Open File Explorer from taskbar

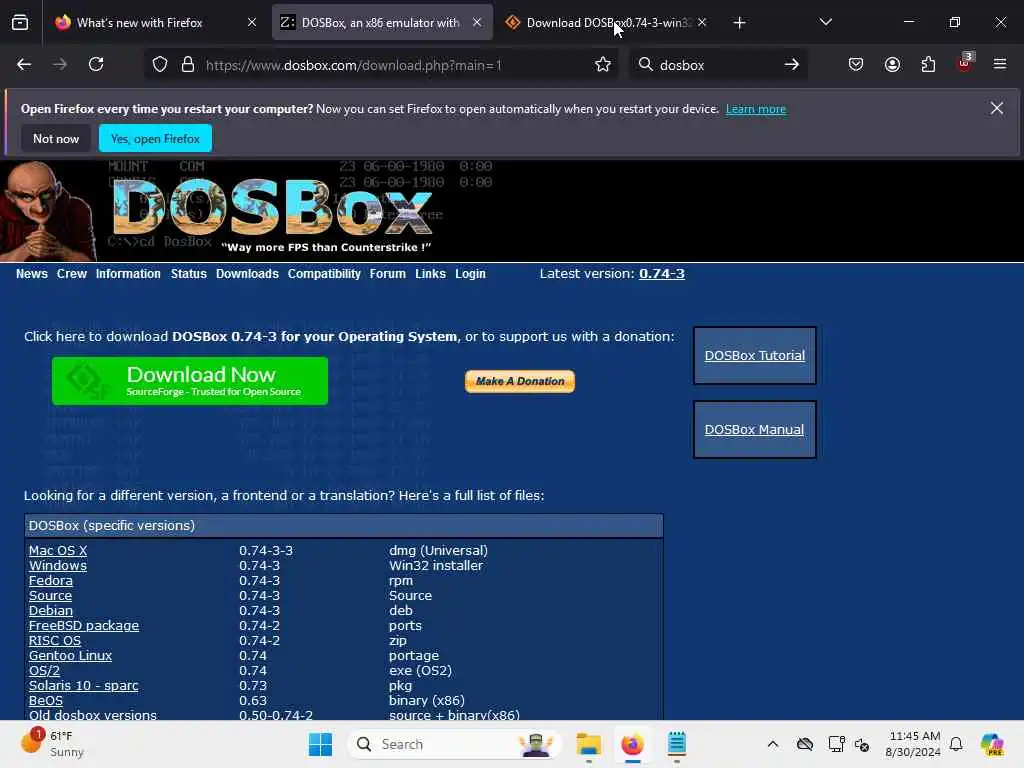click(588, 744)
